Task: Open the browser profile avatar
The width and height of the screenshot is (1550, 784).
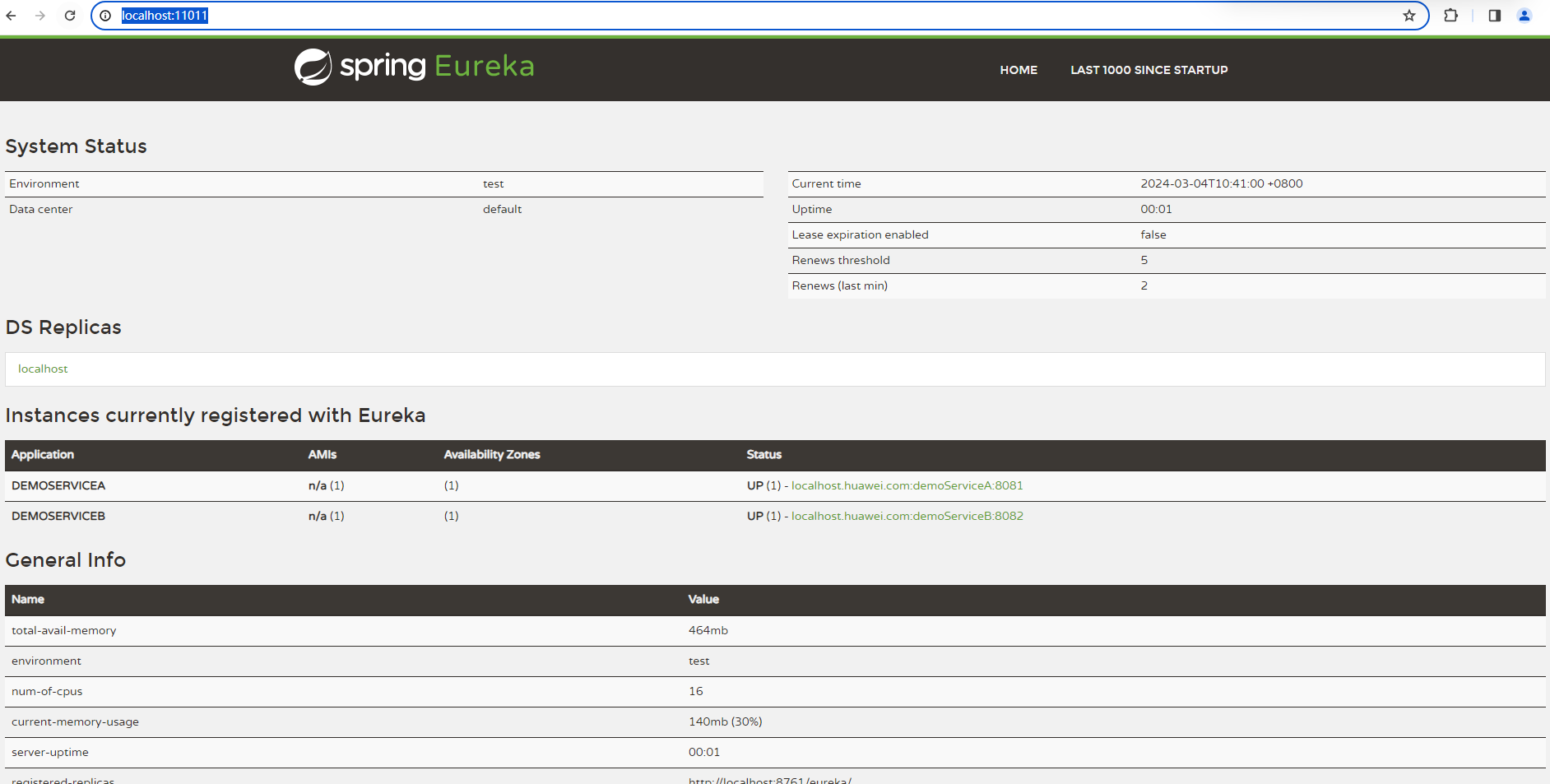Action: [x=1524, y=16]
